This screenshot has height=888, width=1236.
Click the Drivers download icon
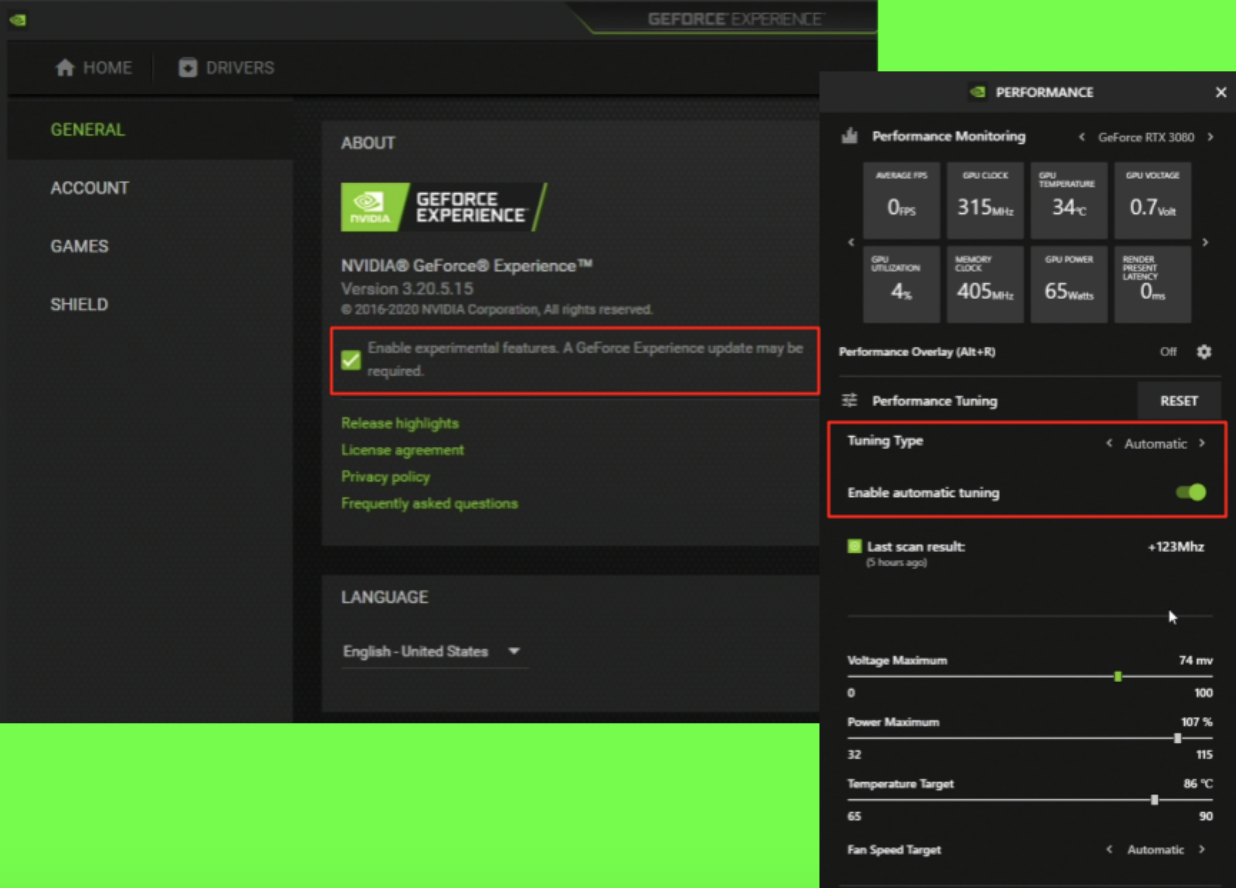(x=188, y=68)
